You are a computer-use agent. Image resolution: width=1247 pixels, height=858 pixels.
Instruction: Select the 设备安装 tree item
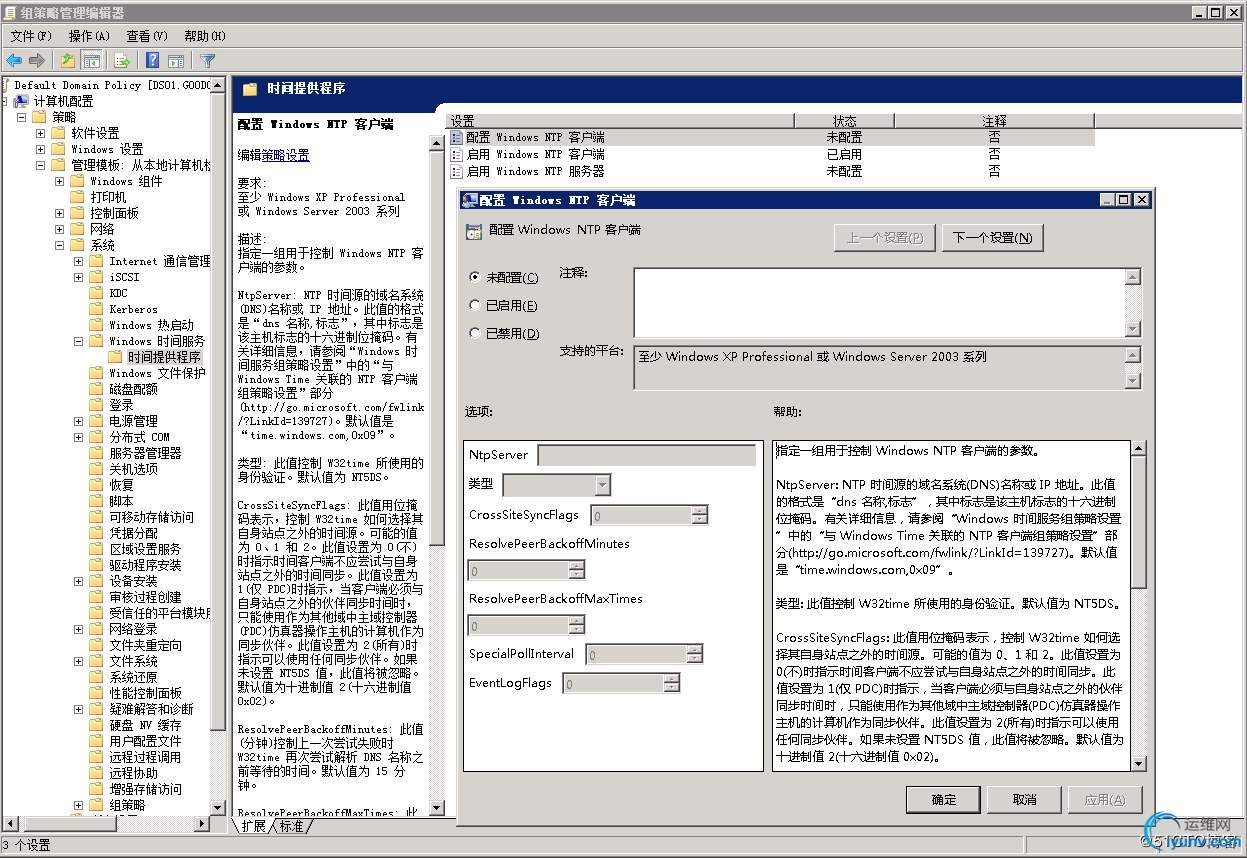133,581
